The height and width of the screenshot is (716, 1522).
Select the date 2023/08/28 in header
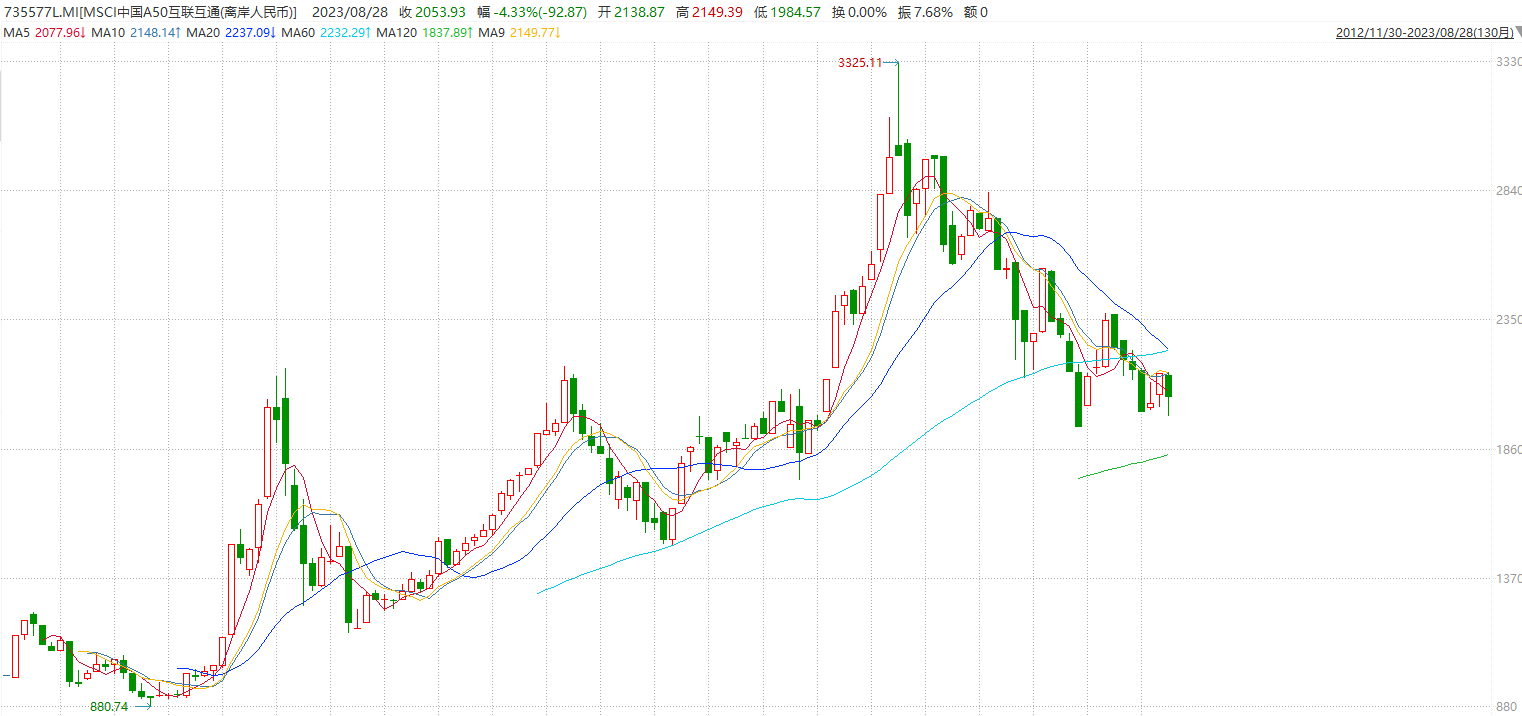click(x=349, y=12)
